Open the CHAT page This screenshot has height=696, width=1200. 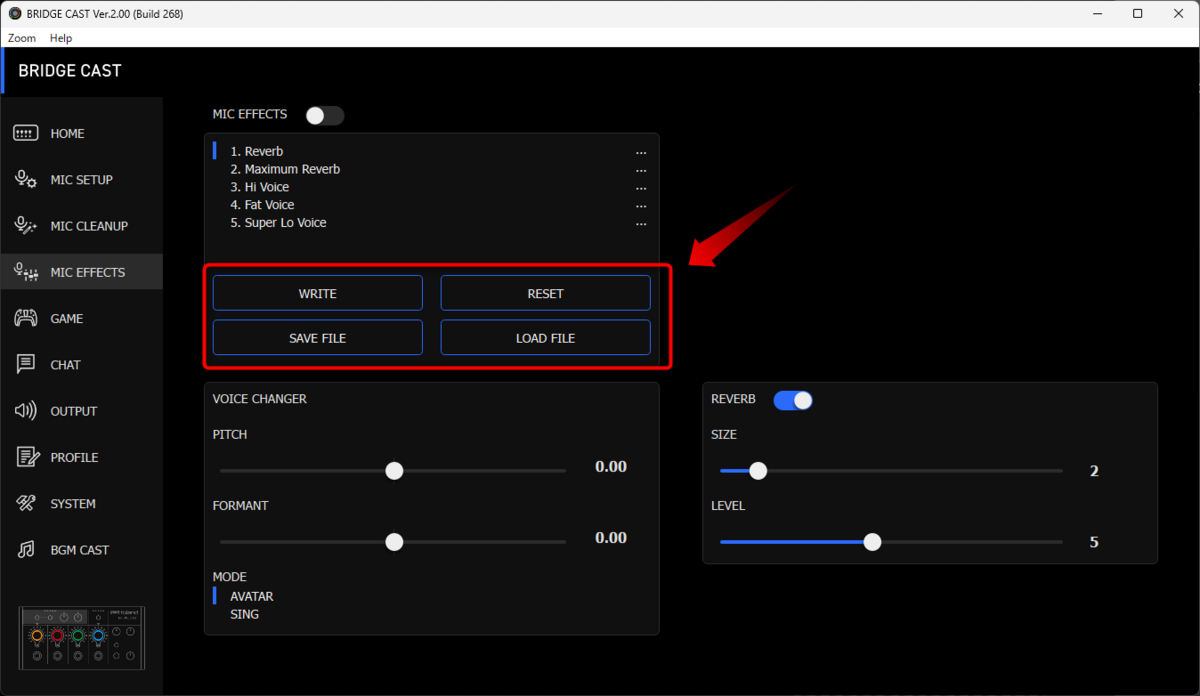[x=81, y=365]
